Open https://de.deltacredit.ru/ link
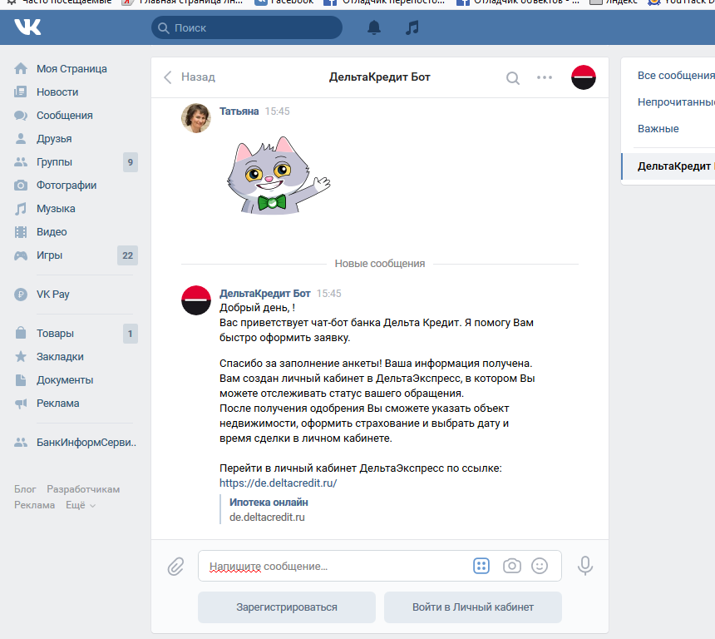The height and width of the screenshot is (639, 715). click(278, 483)
